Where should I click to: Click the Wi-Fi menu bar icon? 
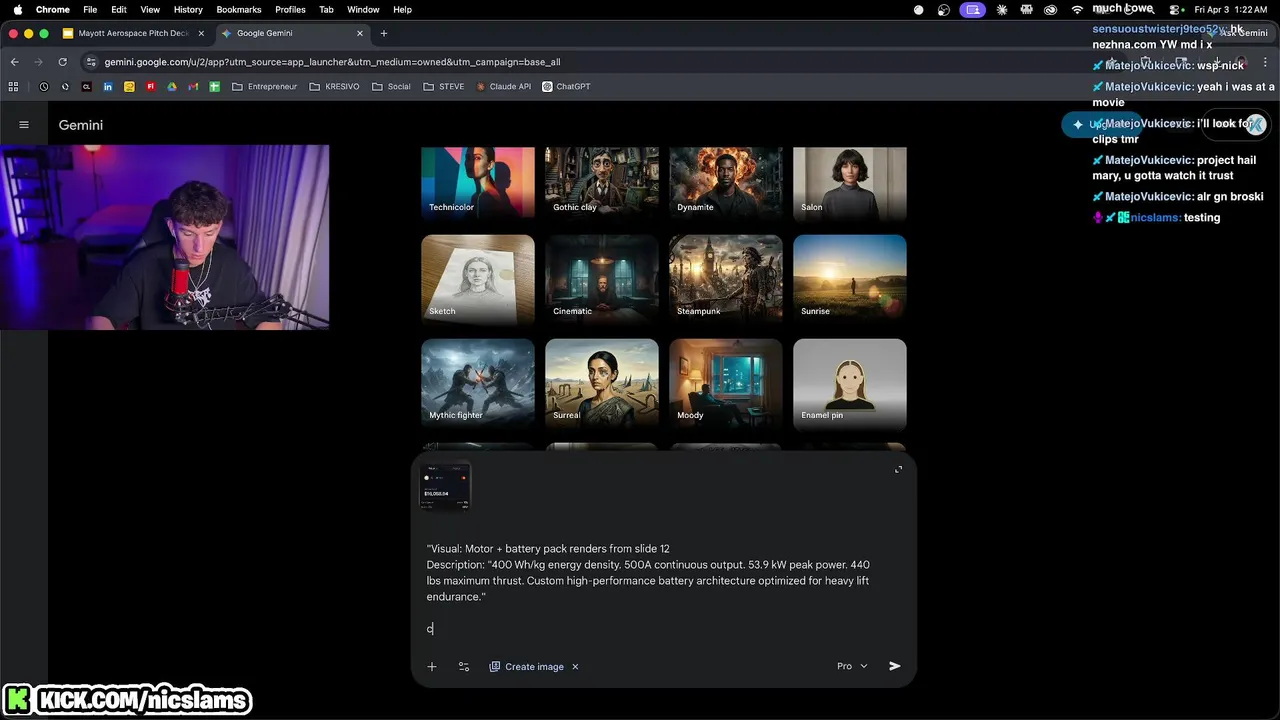[x=1077, y=9]
